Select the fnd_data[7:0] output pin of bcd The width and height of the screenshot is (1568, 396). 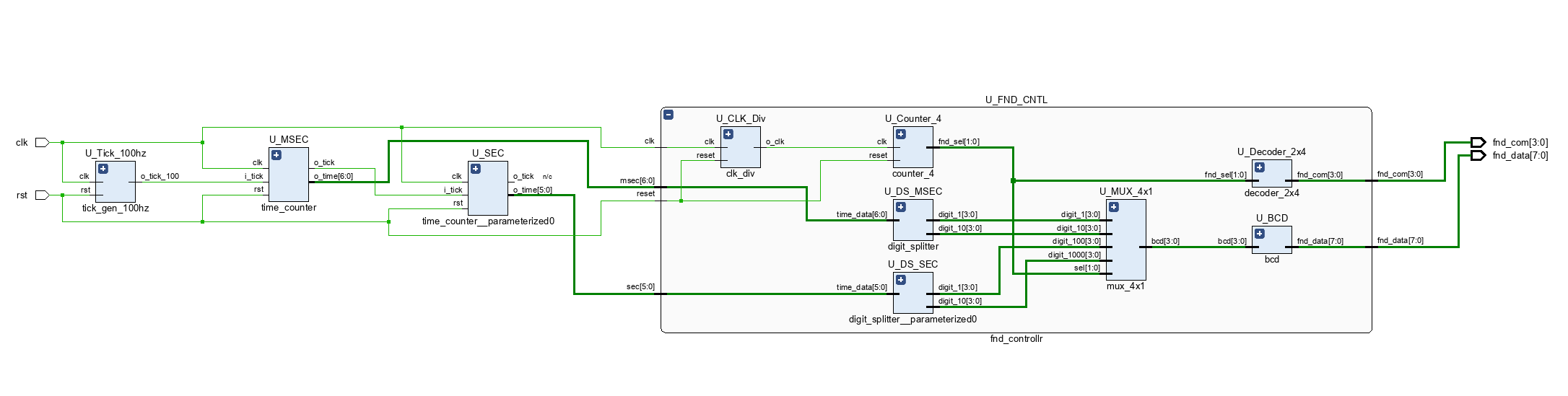1320,241
